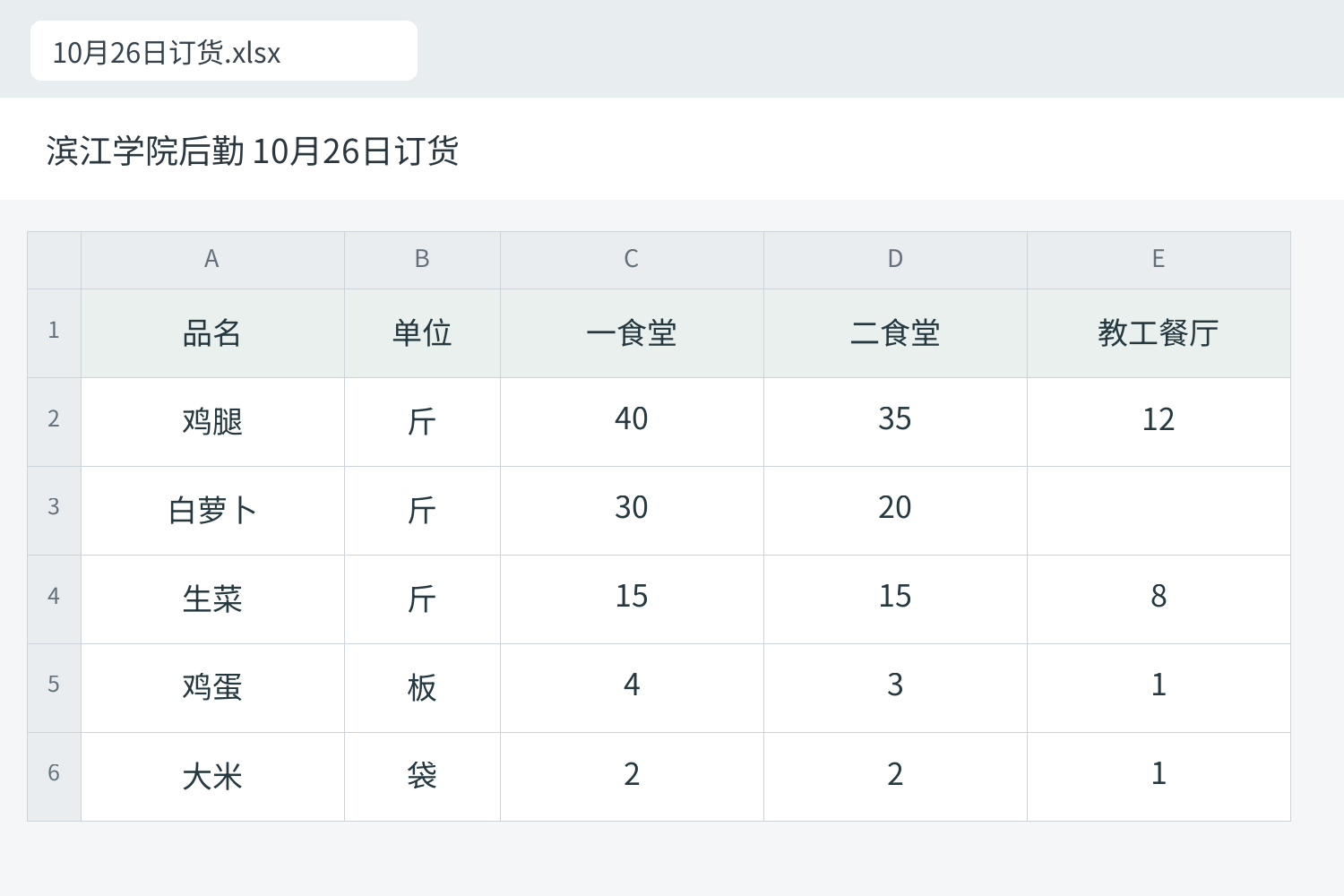
Task: Select 一食堂 quantity 15 for 生菜
Action: [x=632, y=599]
